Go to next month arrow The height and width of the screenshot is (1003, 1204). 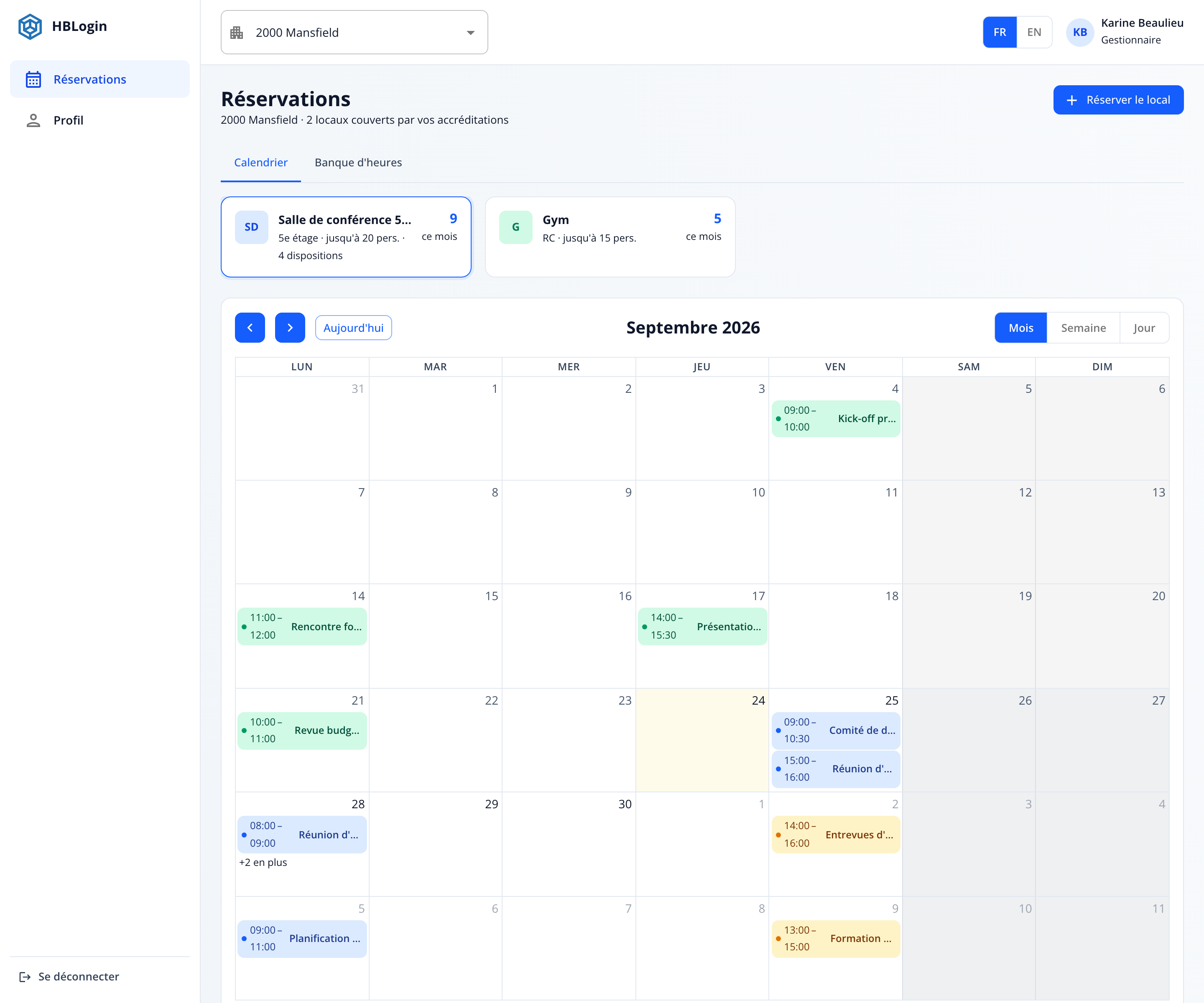tap(290, 328)
